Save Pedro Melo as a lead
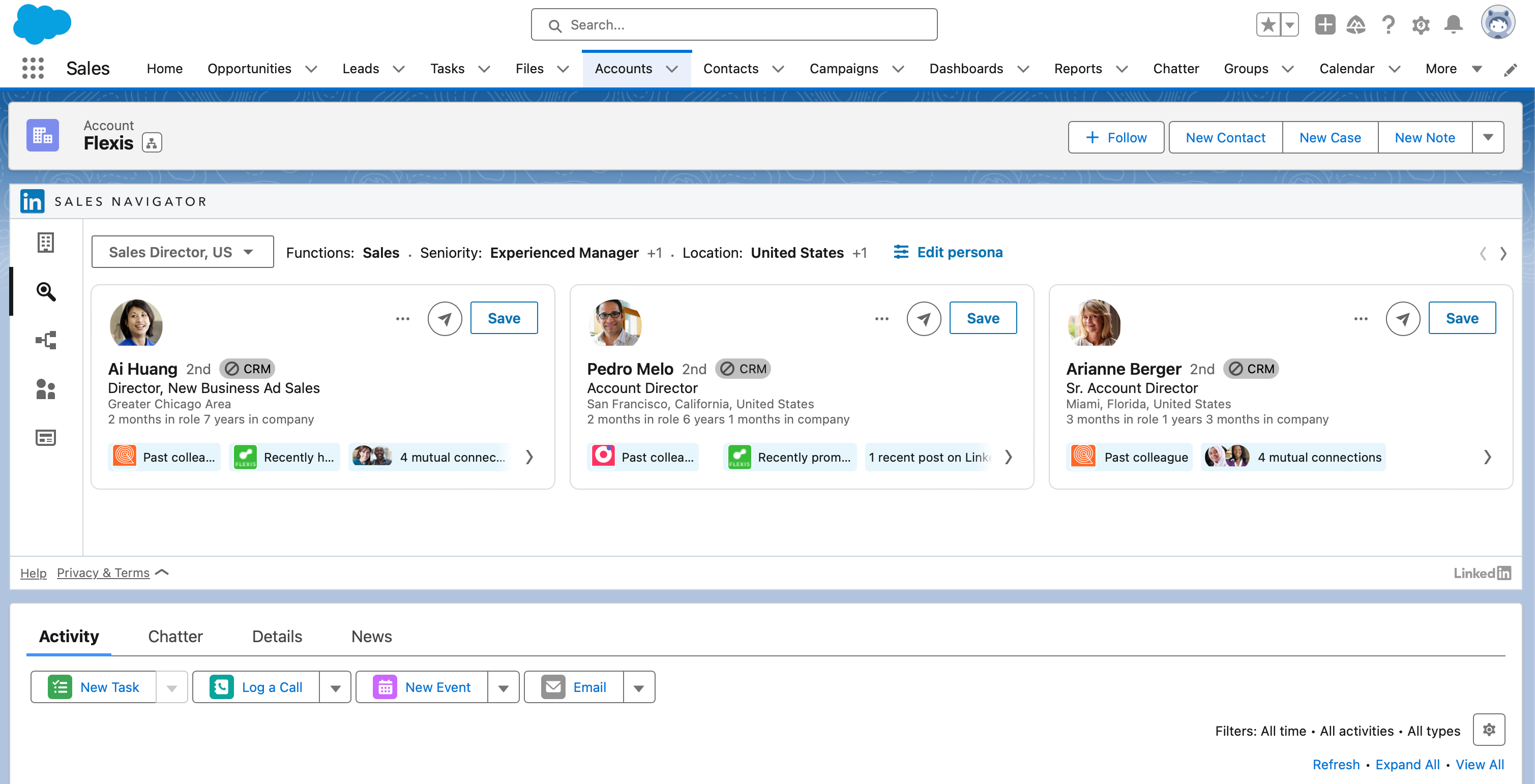Screen dimensions: 1535x784 click(x=983, y=318)
